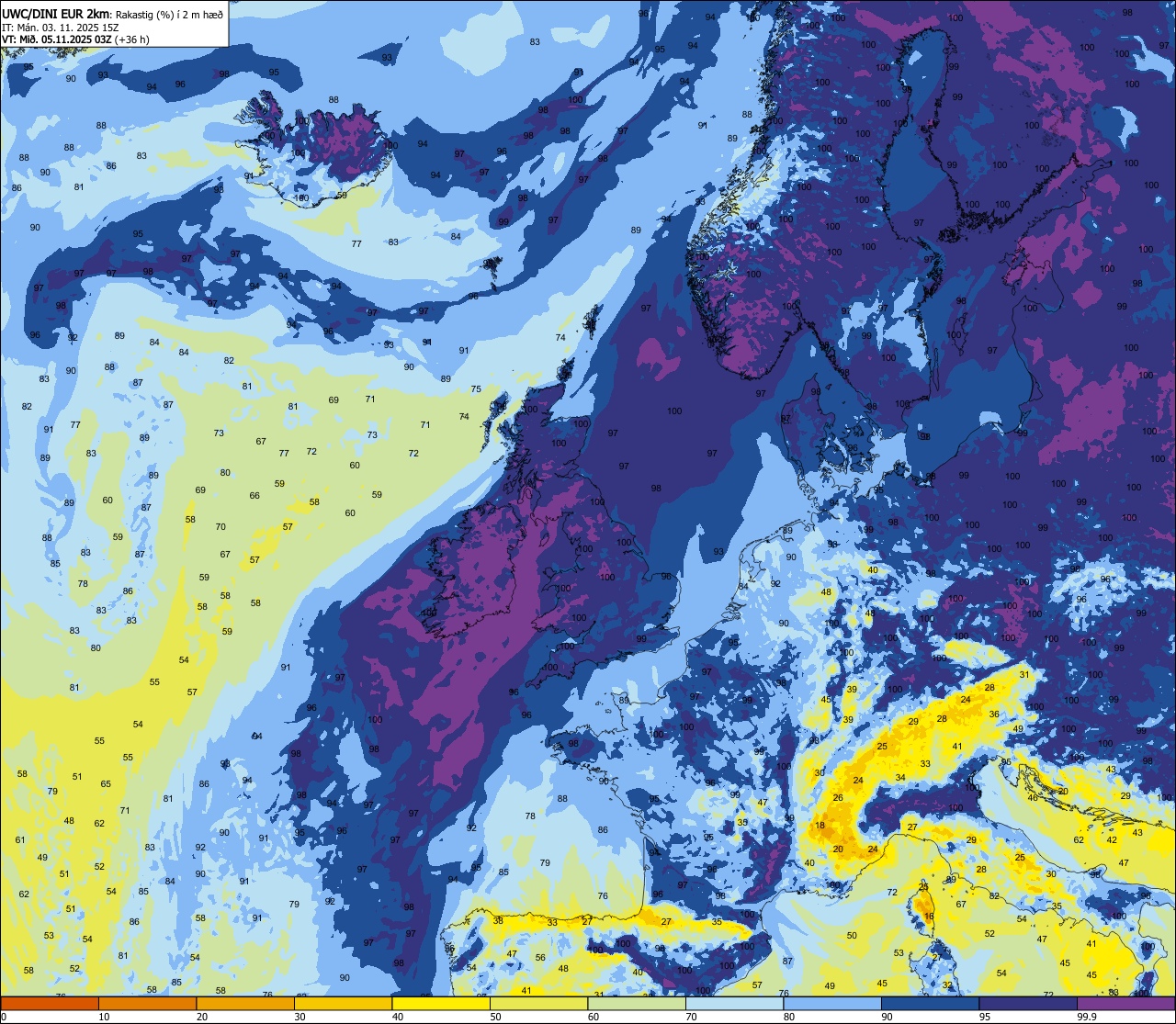
Task: Click the '38' humidity value over northern Spain
Action: [497, 919]
